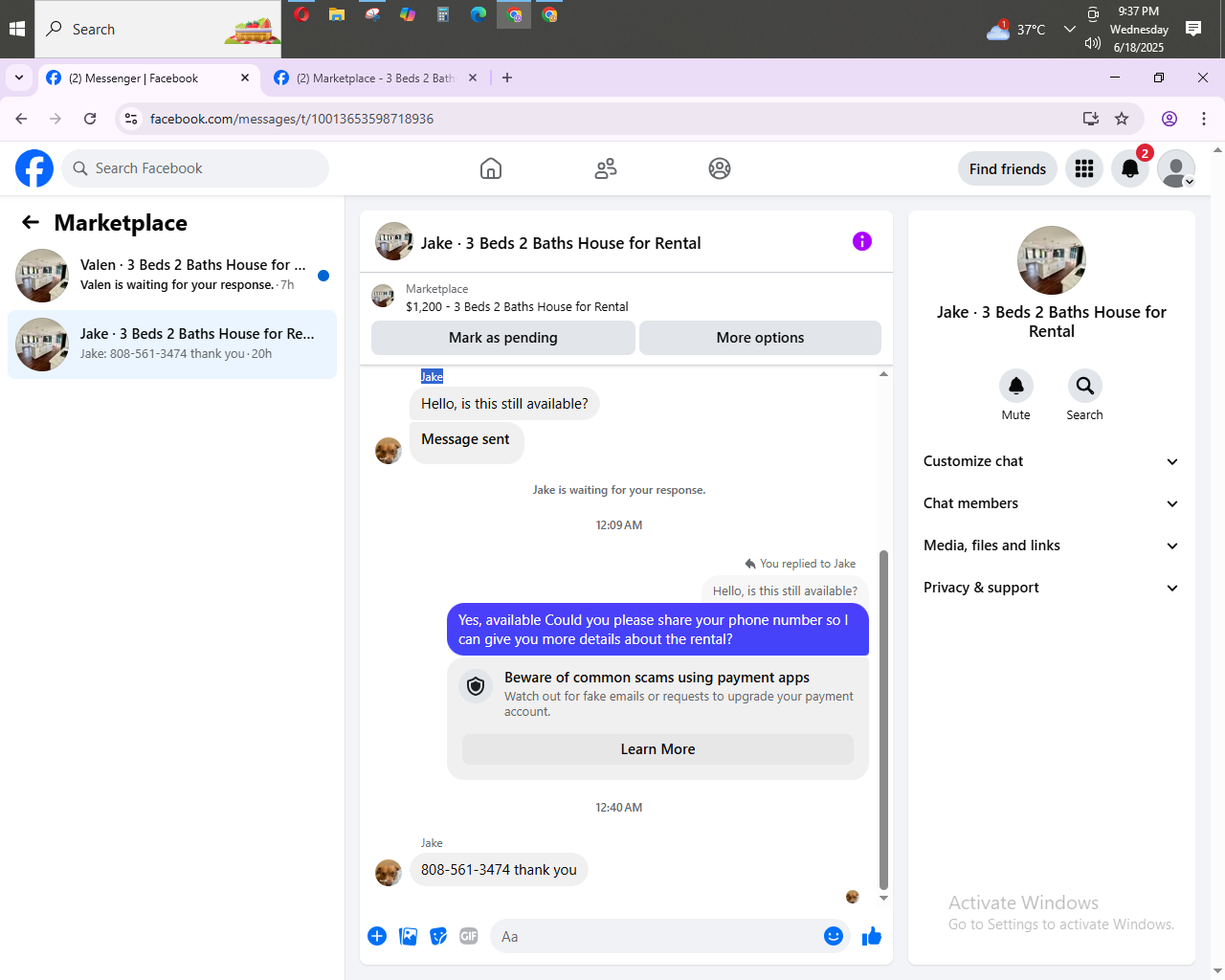
Task: Go to Home feed icon
Action: tap(491, 168)
